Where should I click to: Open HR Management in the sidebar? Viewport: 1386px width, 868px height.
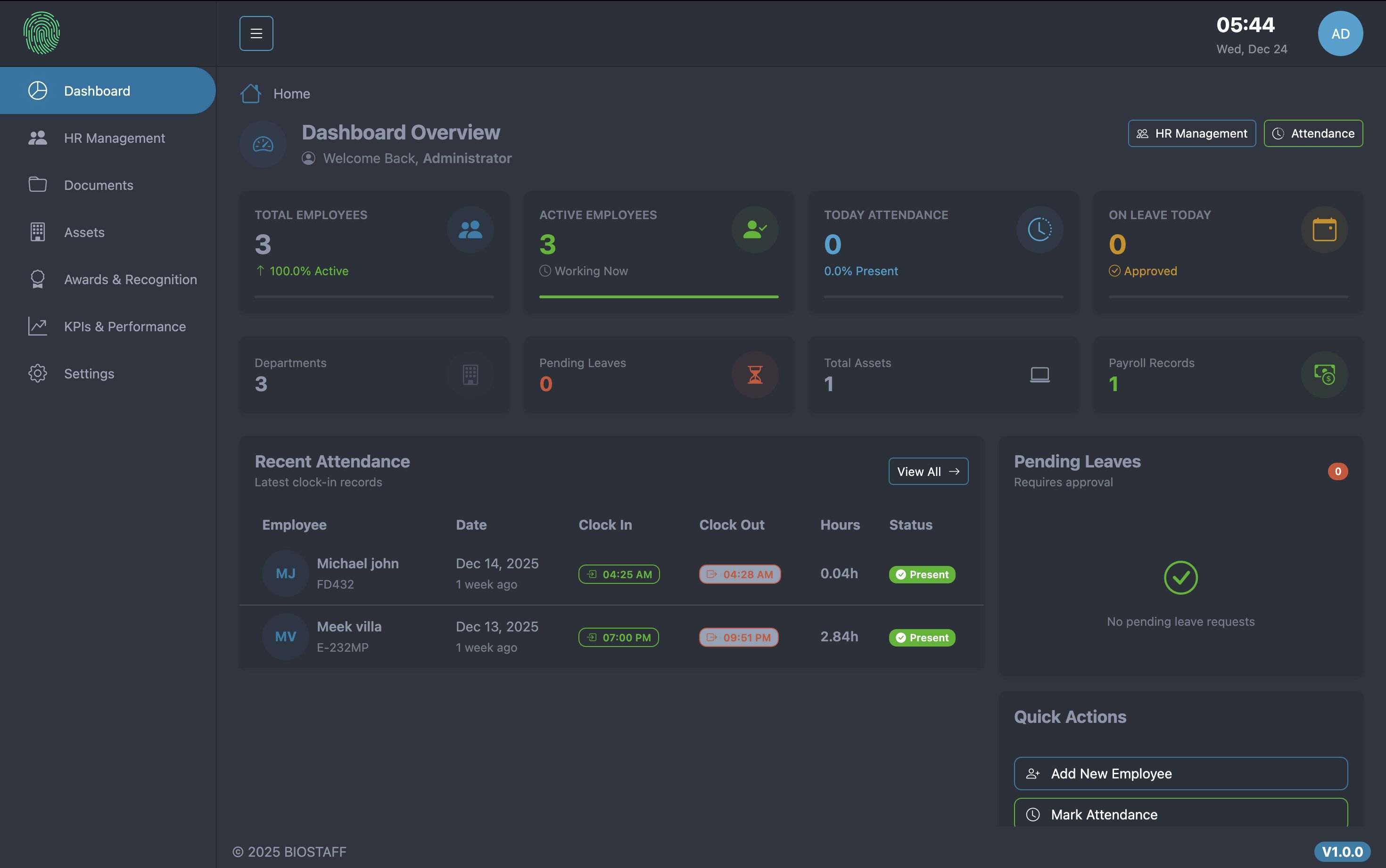point(114,139)
